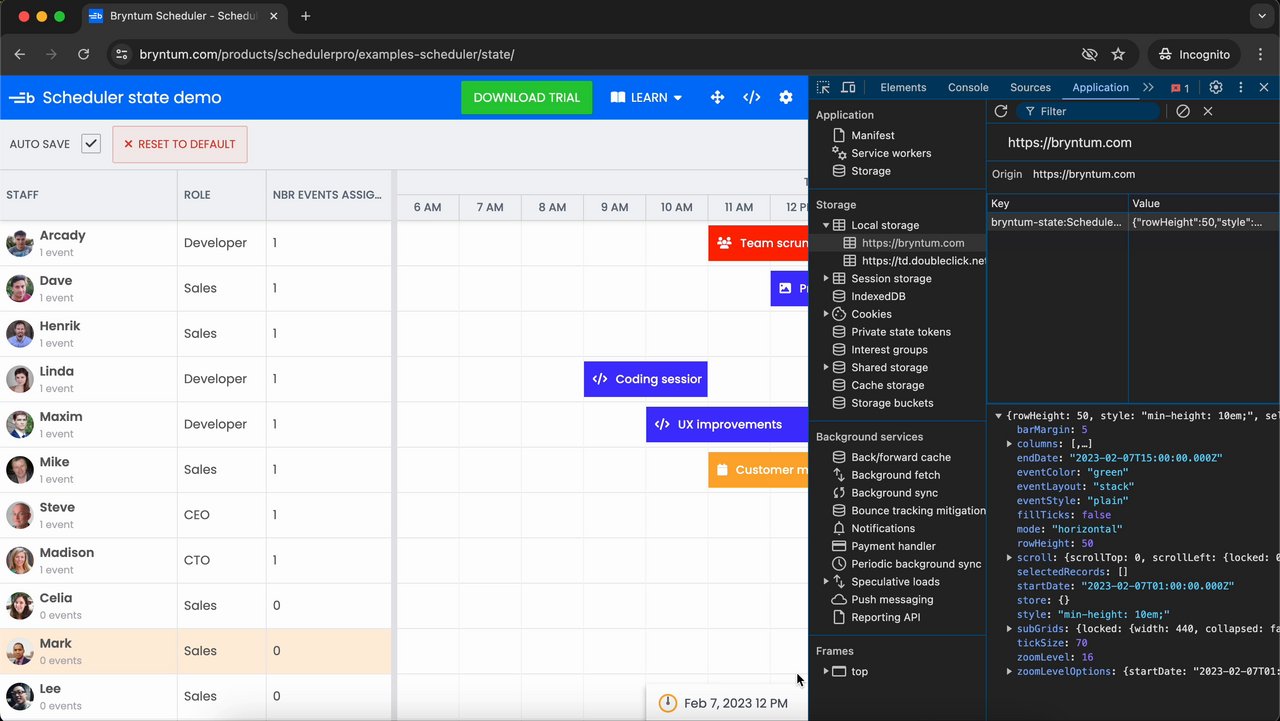Open Service workers section
This screenshot has width=1280, height=721.
tap(891, 153)
